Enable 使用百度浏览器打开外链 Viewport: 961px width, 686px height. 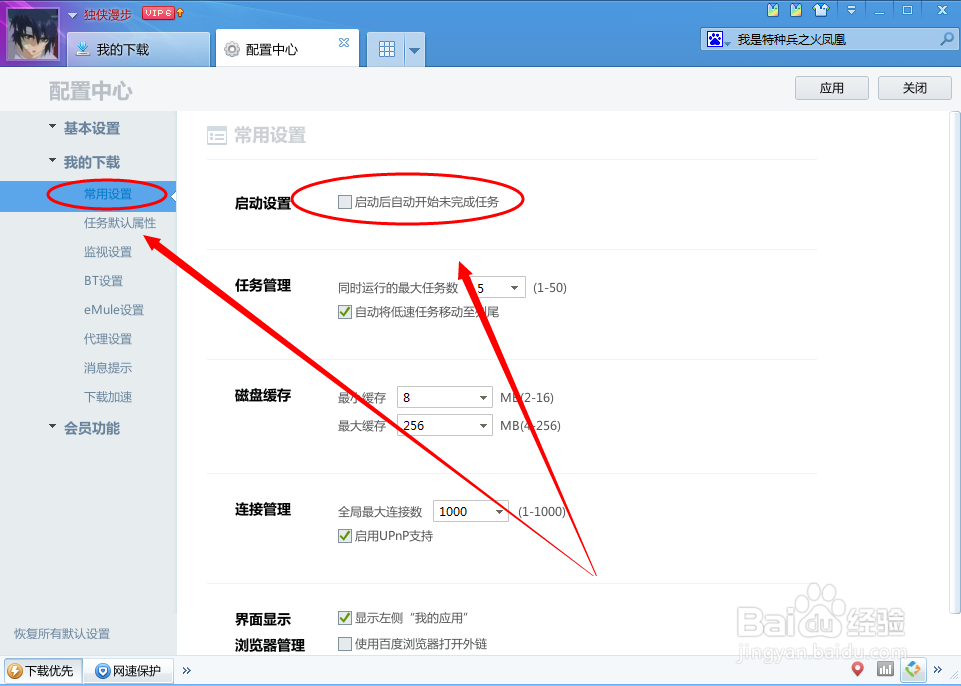tap(345, 644)
